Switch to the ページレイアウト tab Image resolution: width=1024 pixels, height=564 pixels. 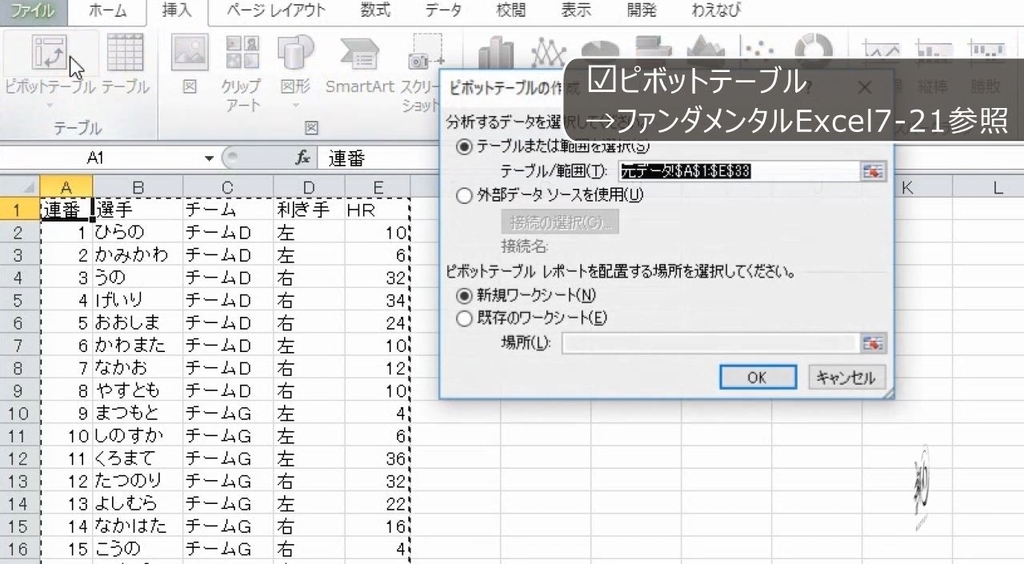coord(276,11)
